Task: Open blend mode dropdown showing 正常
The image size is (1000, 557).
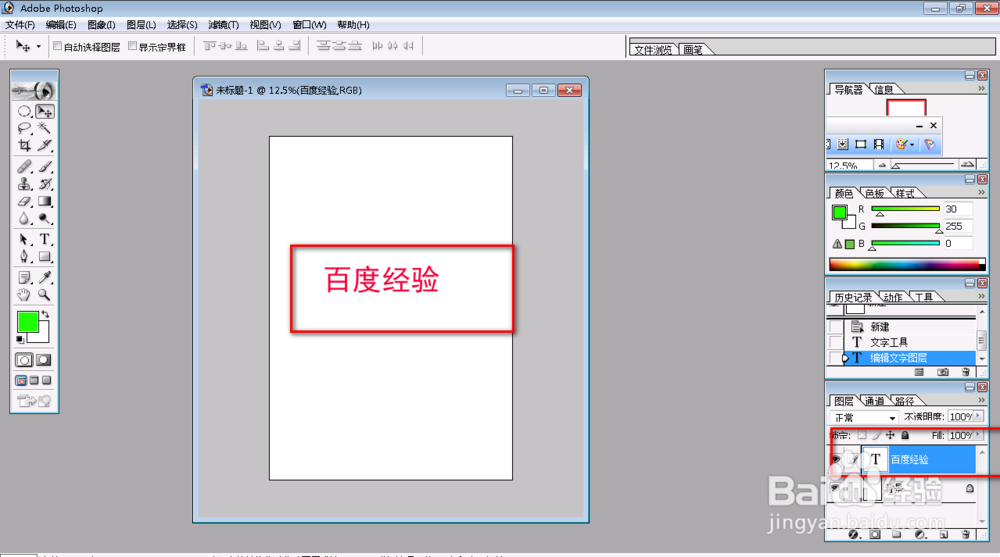Action: [x=864, y=417]
